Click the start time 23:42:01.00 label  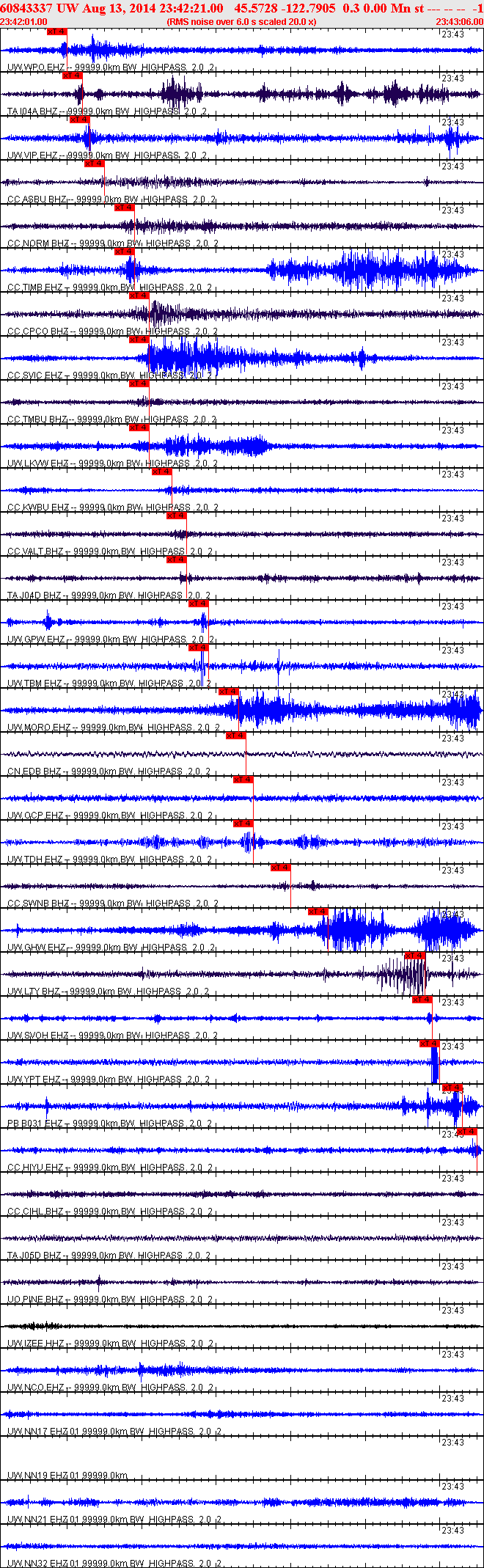pyautogui.click(x=24, y=22)
